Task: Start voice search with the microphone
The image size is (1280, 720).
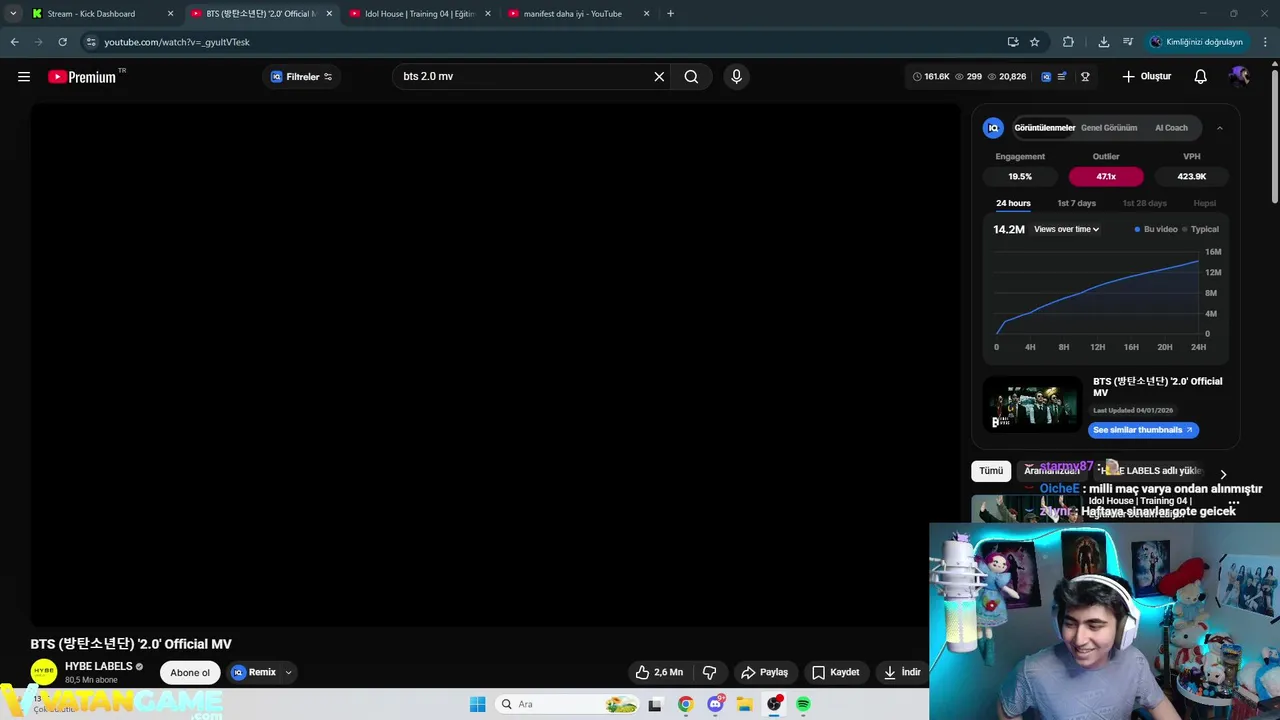Action: (736, 77)
